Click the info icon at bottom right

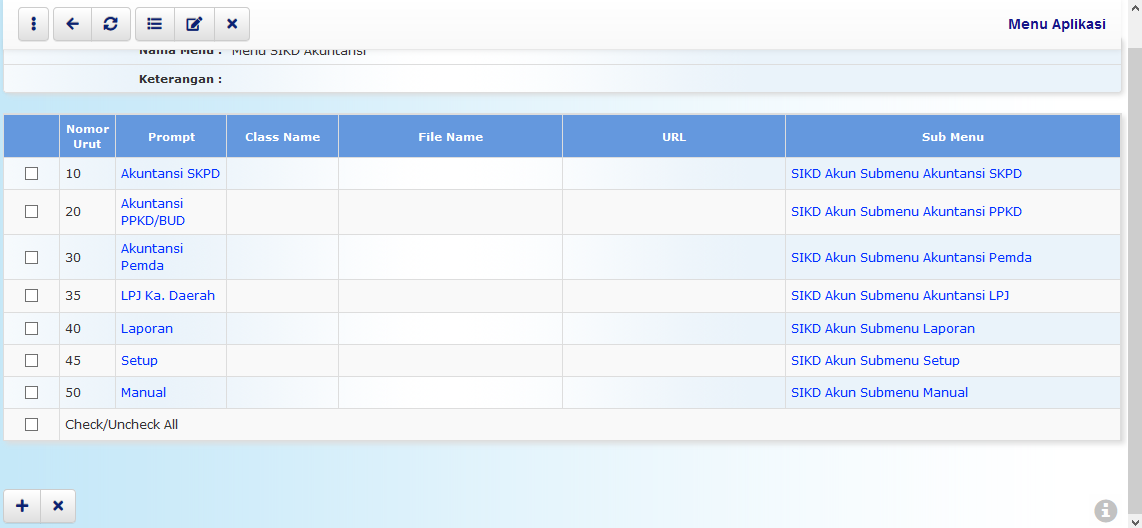(1105, 511)
